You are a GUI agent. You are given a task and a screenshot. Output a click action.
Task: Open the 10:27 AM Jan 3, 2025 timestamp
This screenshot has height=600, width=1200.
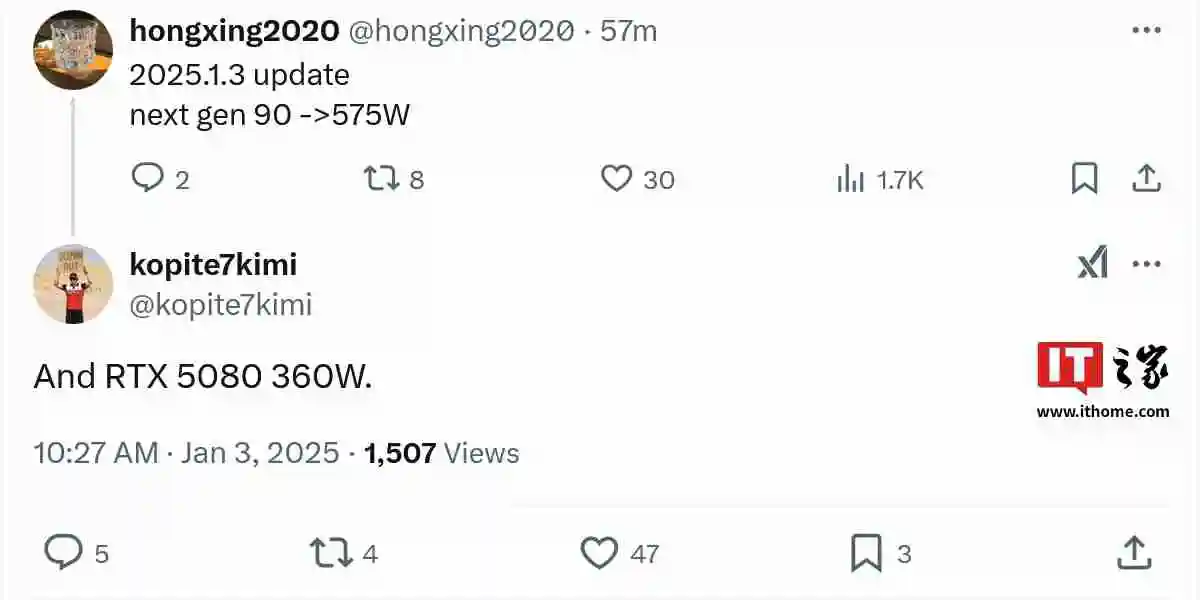tap(187, 453)
